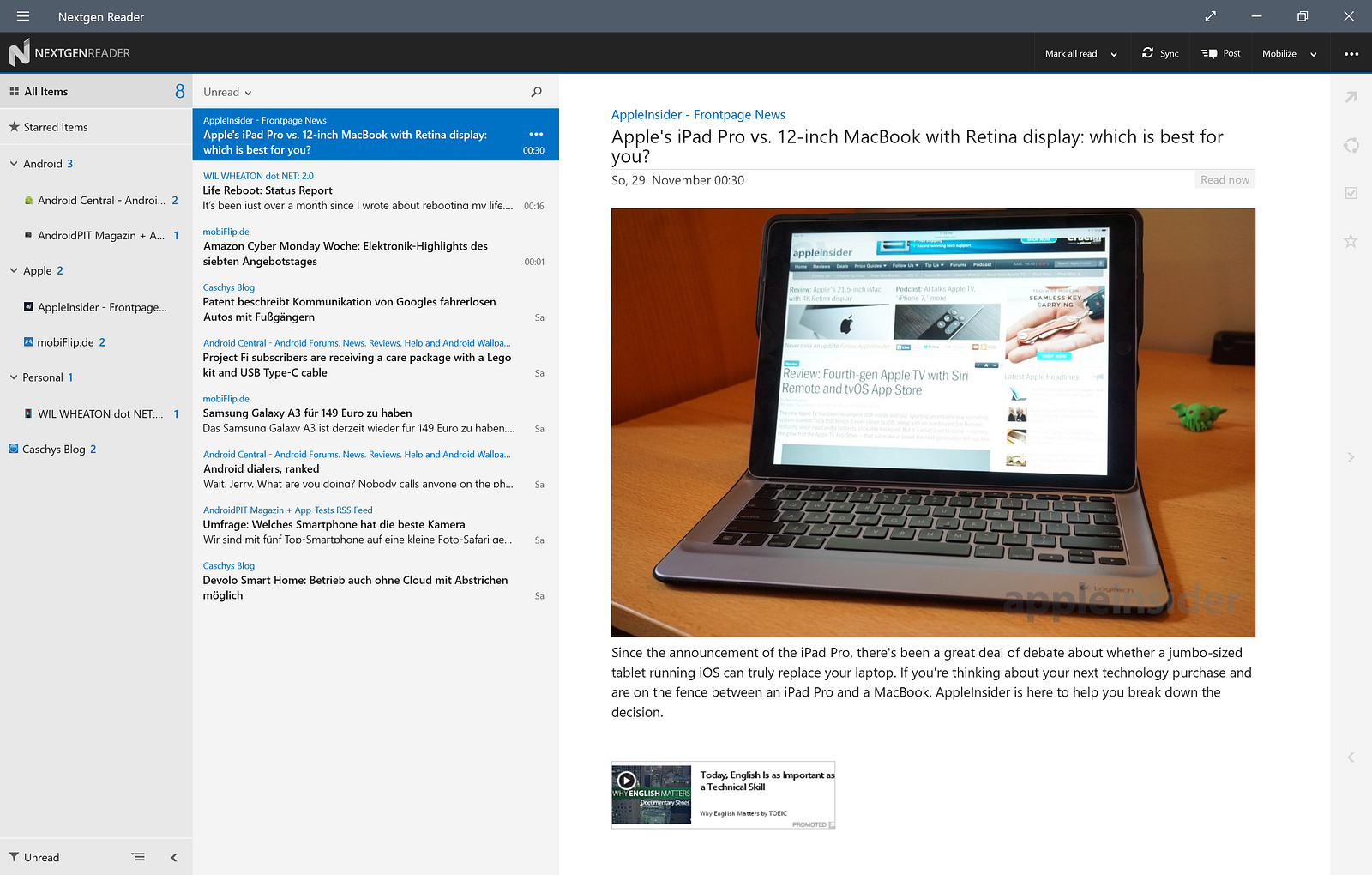Viewport: 1372px width, 875px height.
Task: Open the AndroidPIT Magazin feed
Action: [x=96, y=235]
